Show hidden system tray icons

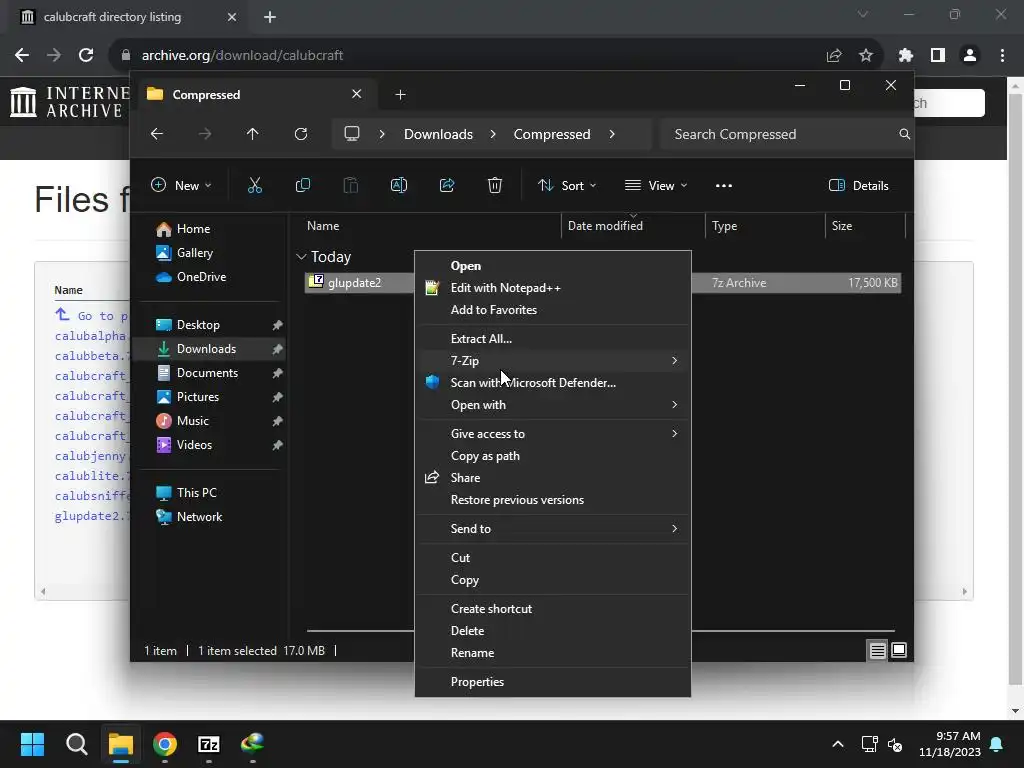coord(838,744)
